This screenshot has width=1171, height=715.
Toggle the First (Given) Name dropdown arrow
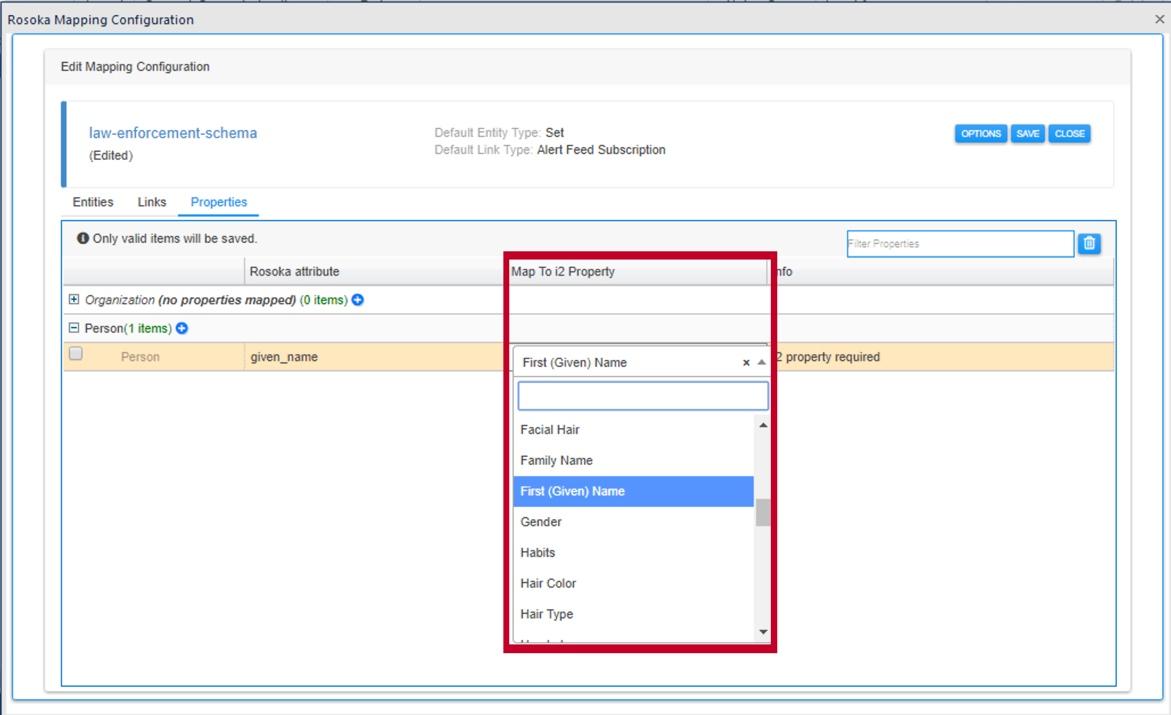(761, 363)
